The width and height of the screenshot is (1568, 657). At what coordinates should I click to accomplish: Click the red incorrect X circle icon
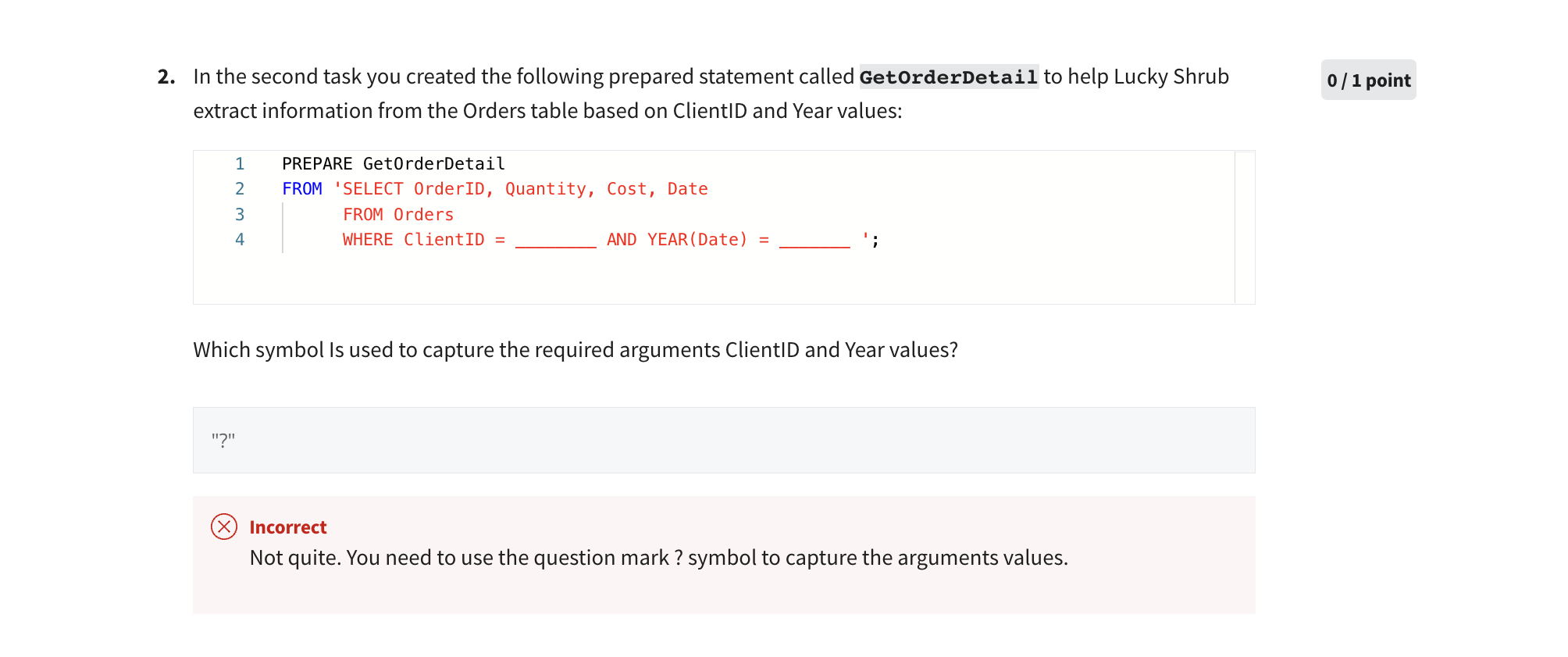pyautogui.click(x=224, y=527)
